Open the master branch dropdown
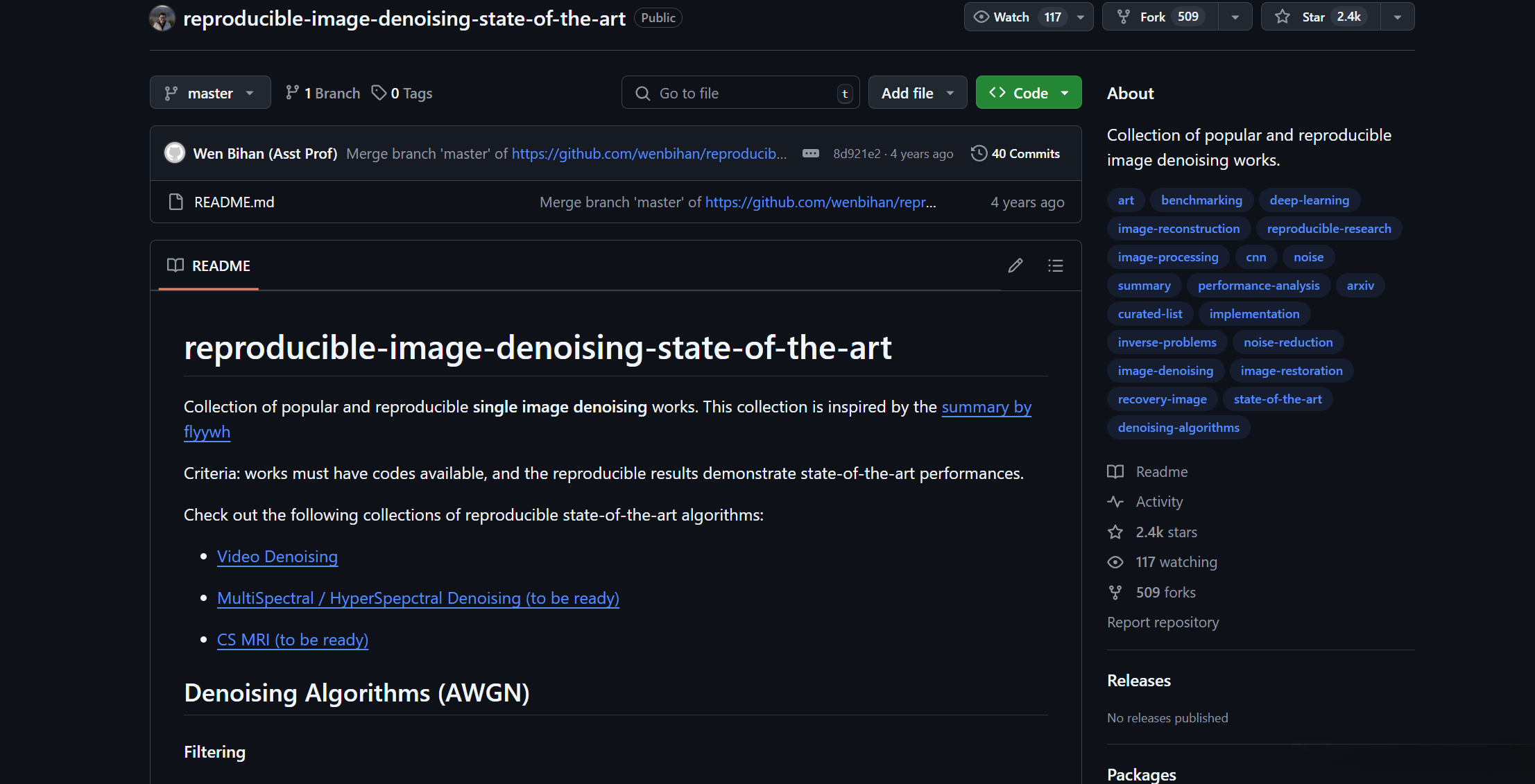The image size is (1535, 784). coord(209,93)
